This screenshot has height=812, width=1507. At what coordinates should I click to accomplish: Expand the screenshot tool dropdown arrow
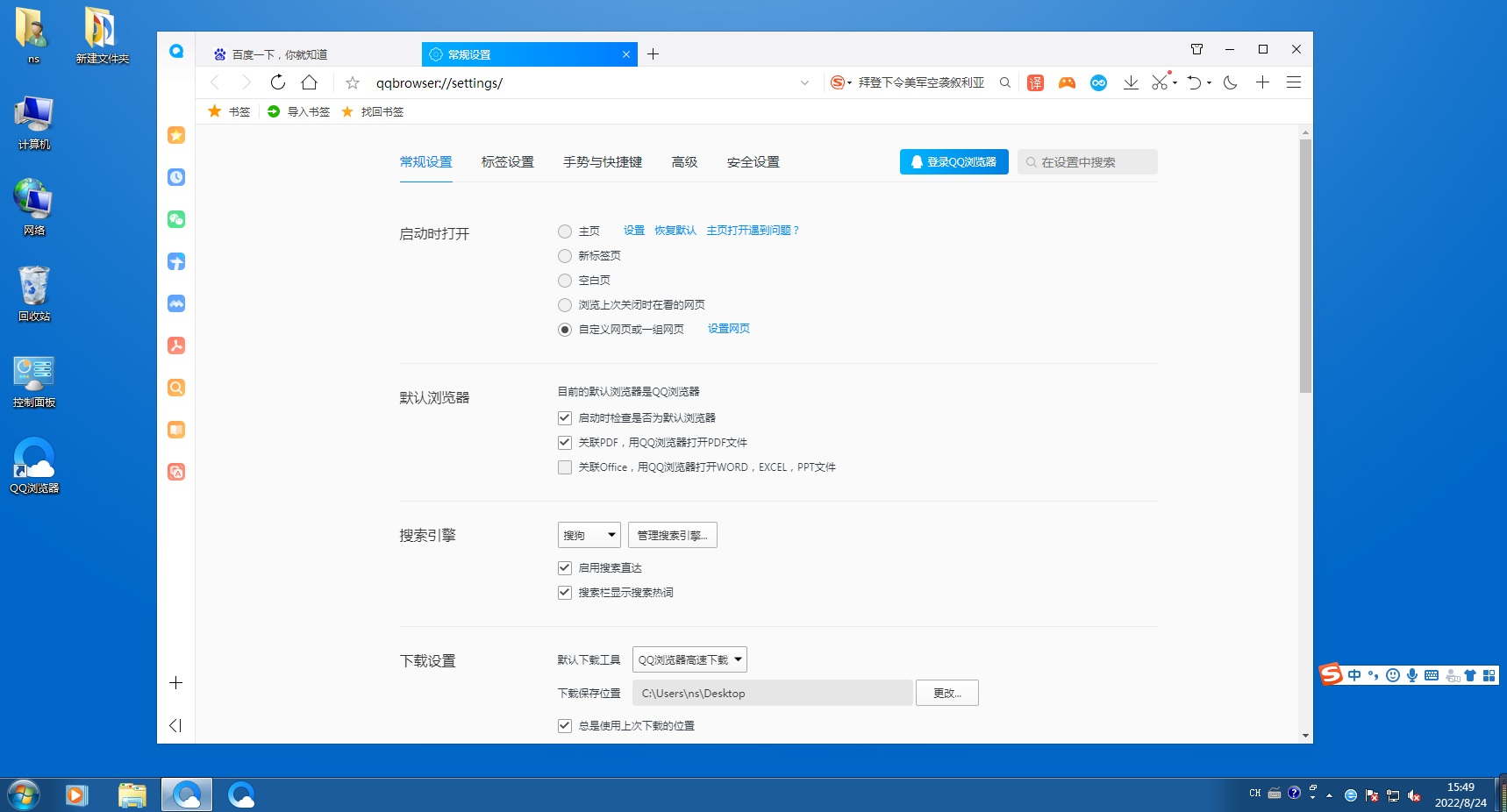[1175, 82]
